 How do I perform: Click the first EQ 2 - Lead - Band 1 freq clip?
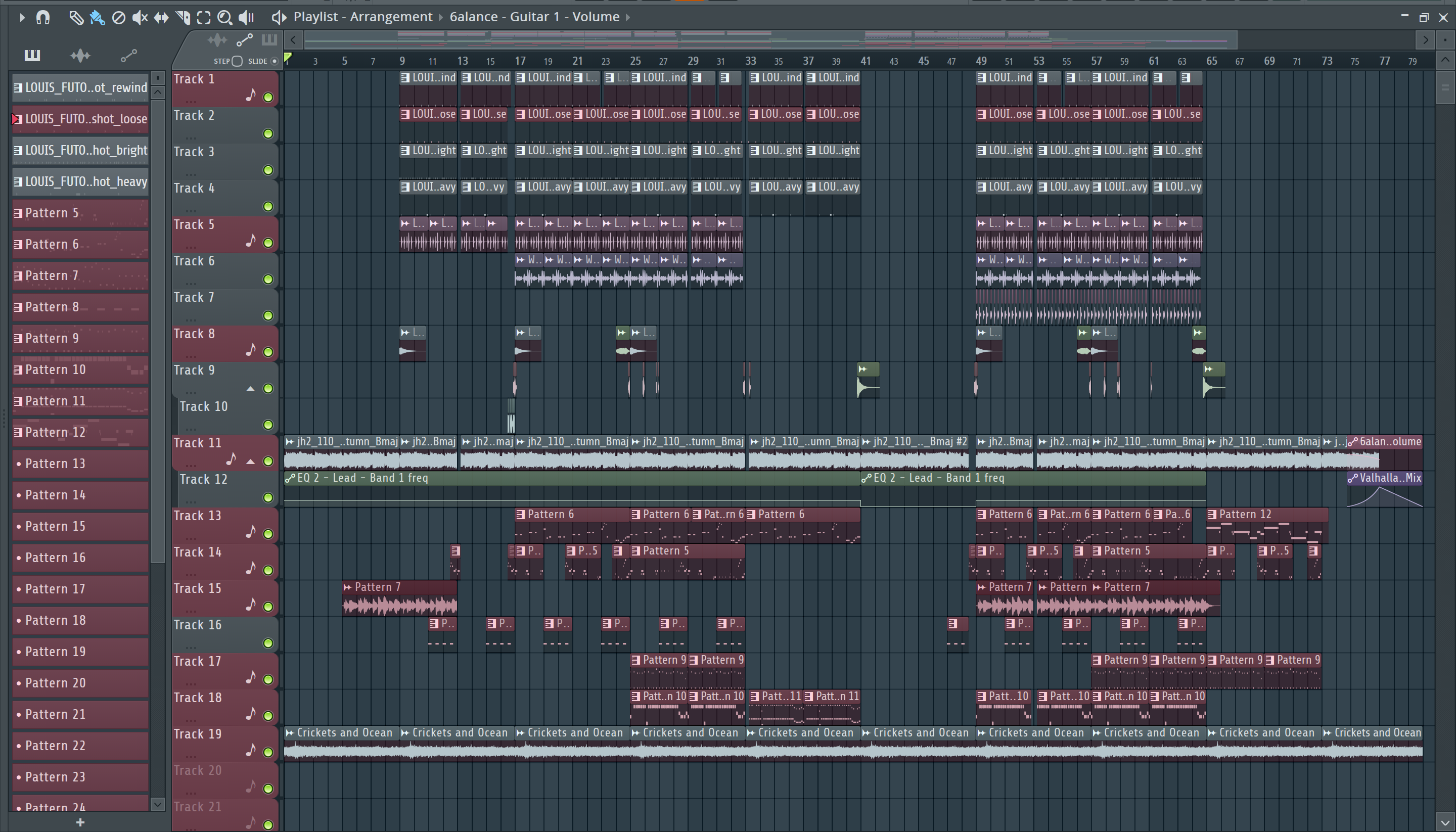(572, 489)
